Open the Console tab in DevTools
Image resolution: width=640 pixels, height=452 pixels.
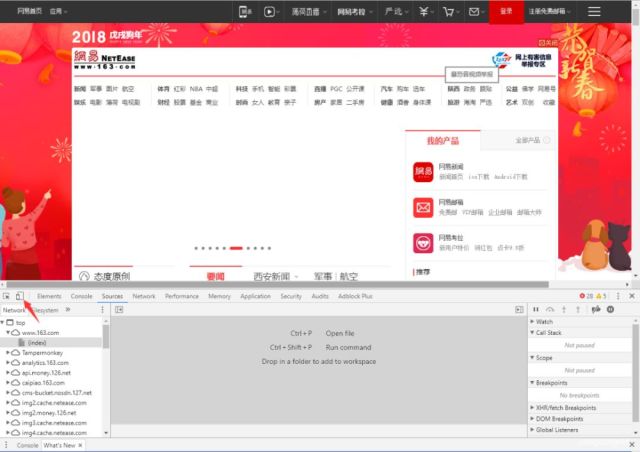[x=81, y=296]
